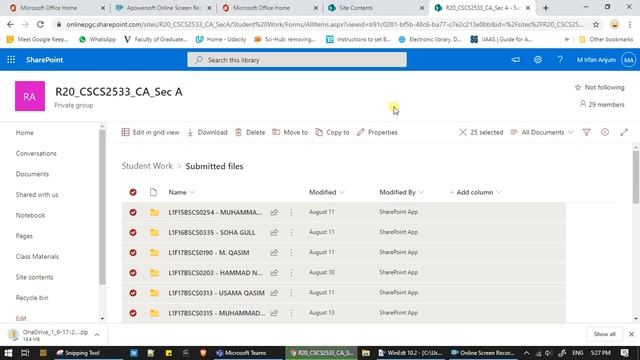The width and height of the screenshot is (640, 360).
Task: Delete the selected items
Action: [250, 132]
